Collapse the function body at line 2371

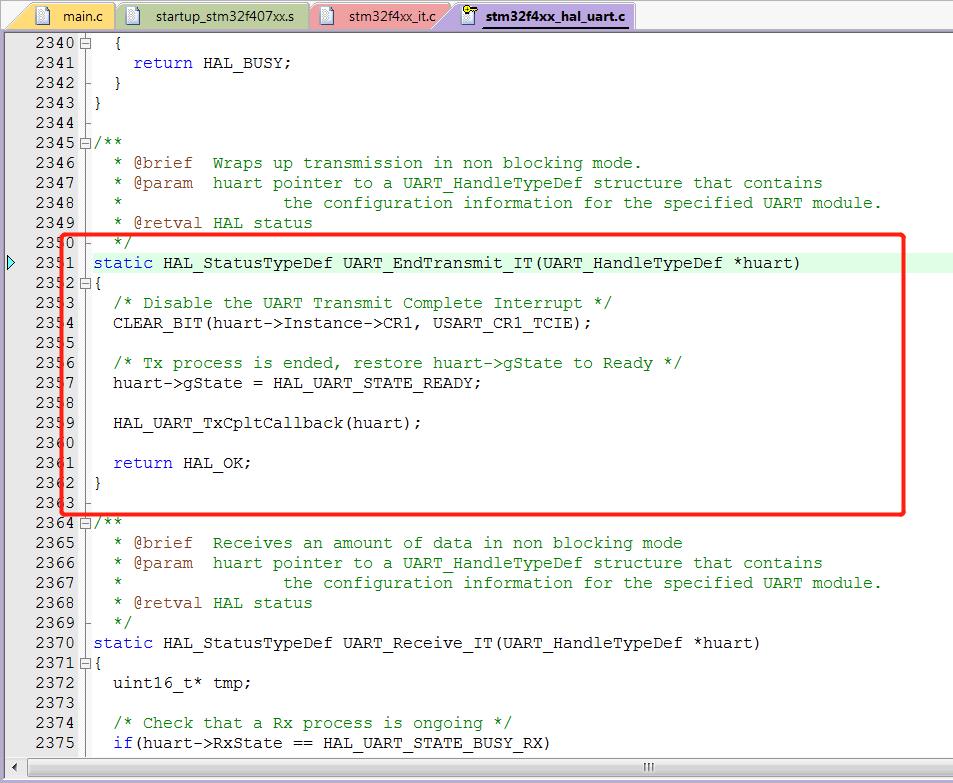(x=86, y=663)
